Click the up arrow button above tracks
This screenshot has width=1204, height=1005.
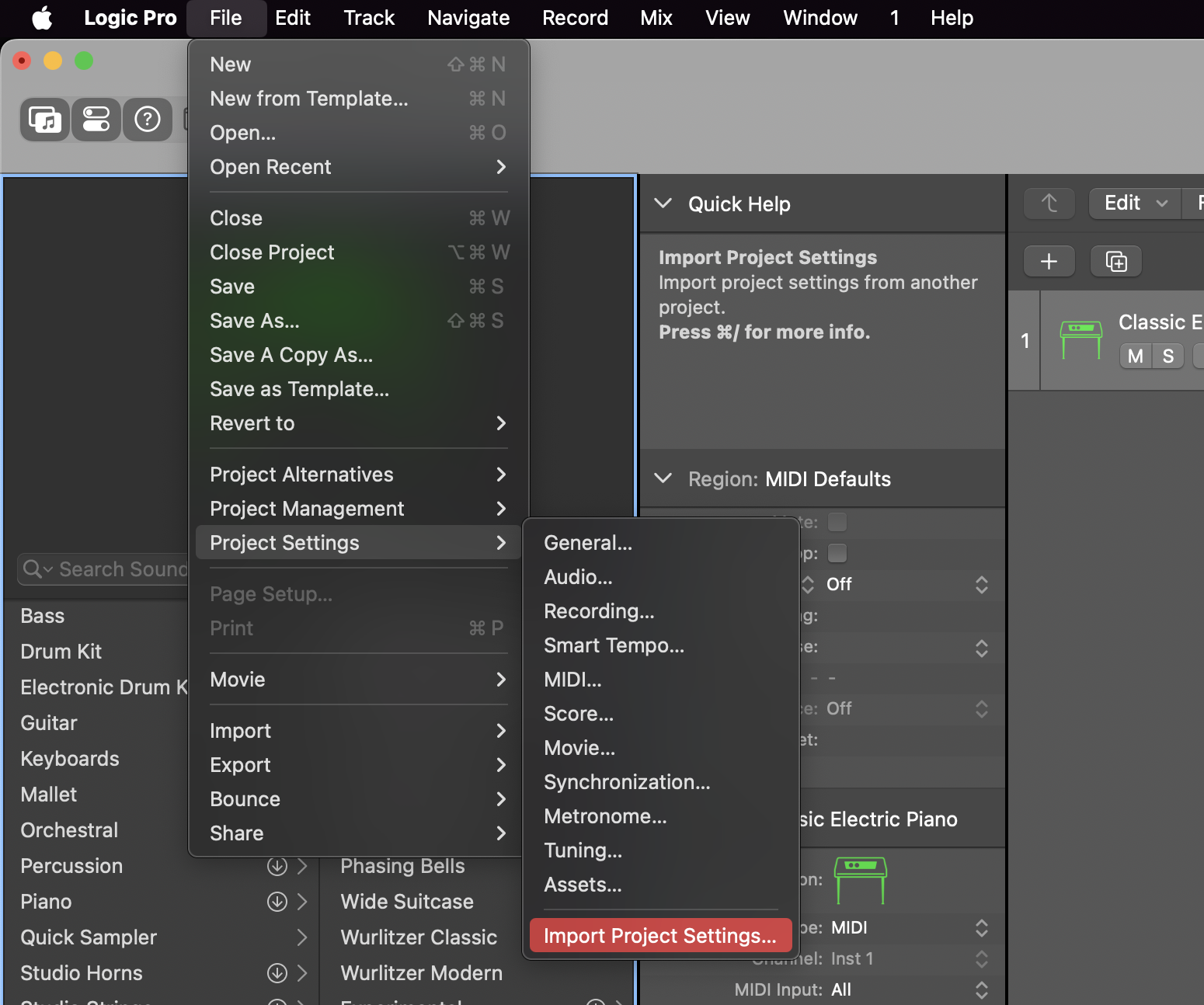pyautogui.click(x=1049, y=203)
